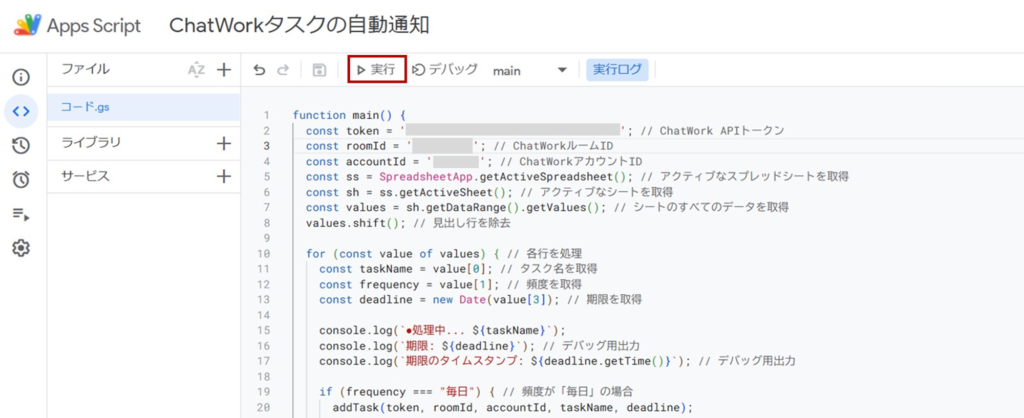Click the 'const roomId' code line
Viewport: 1024px width, 418px height.
pos(459,146)
